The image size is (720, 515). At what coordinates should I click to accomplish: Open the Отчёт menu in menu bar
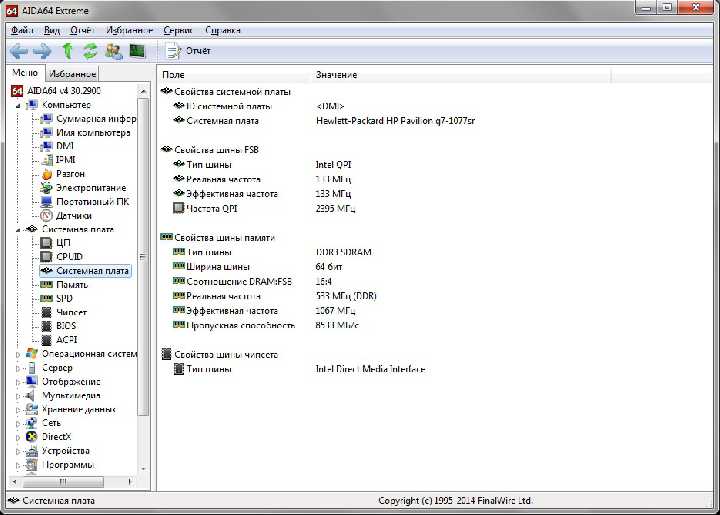[x=81, y=30]
